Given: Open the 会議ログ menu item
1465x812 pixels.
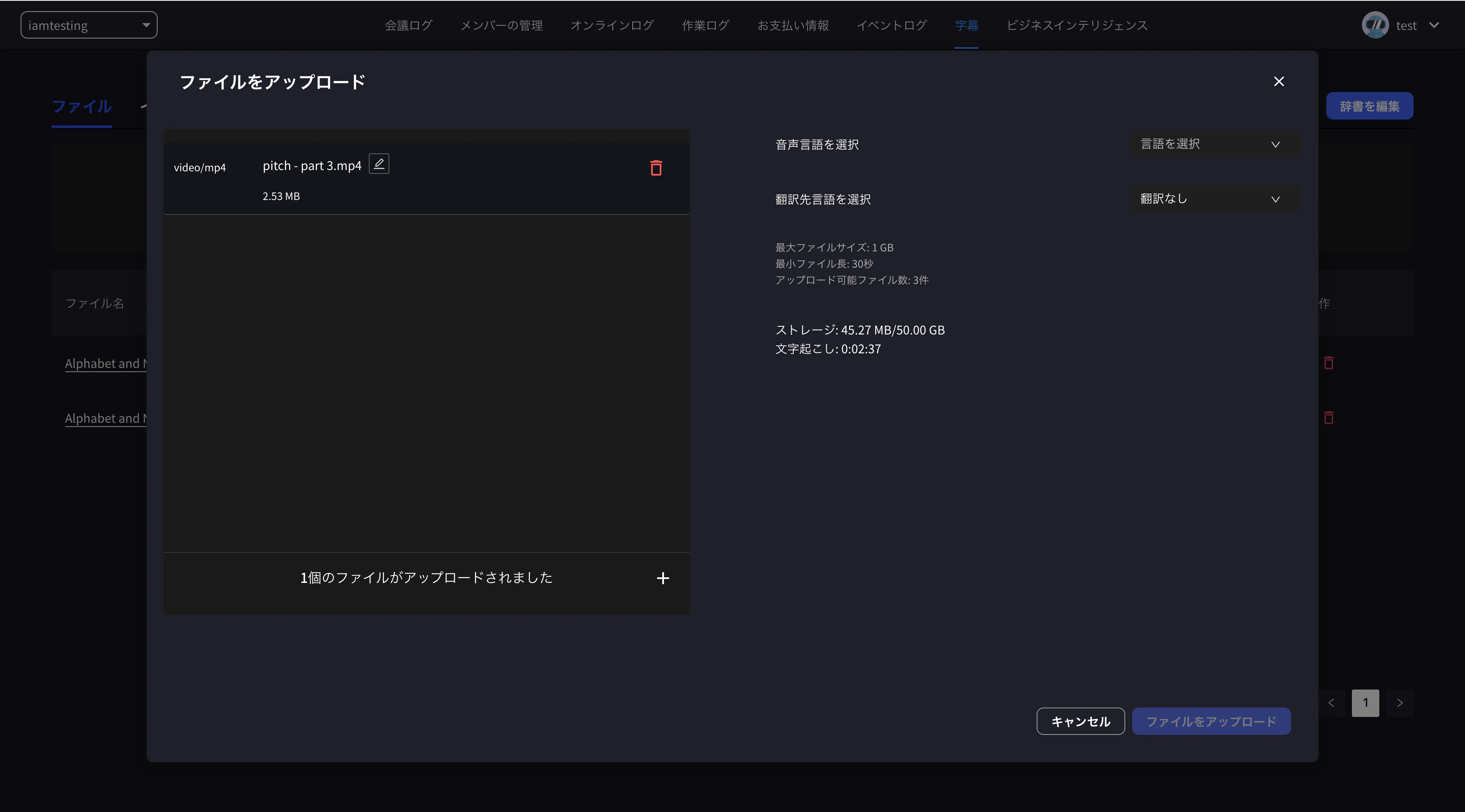Looking at the screenshot, I should tap(408, 24).
